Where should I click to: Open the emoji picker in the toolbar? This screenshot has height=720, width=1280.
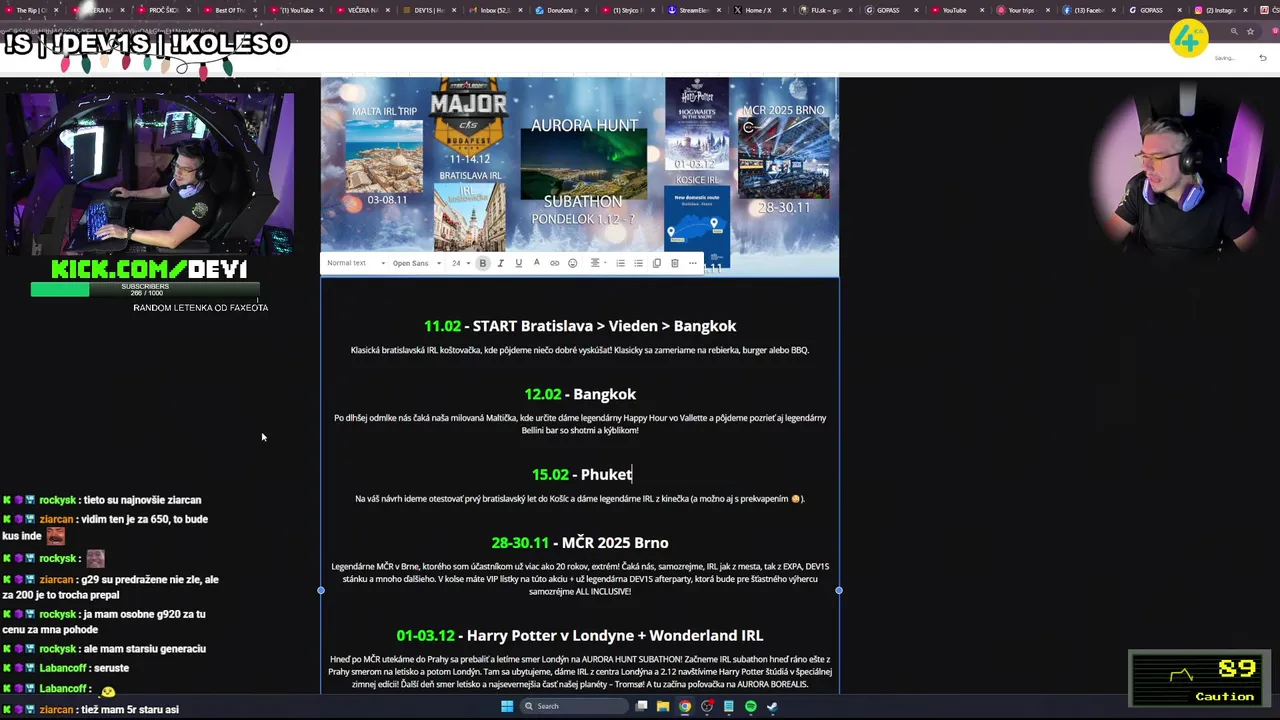572,263
